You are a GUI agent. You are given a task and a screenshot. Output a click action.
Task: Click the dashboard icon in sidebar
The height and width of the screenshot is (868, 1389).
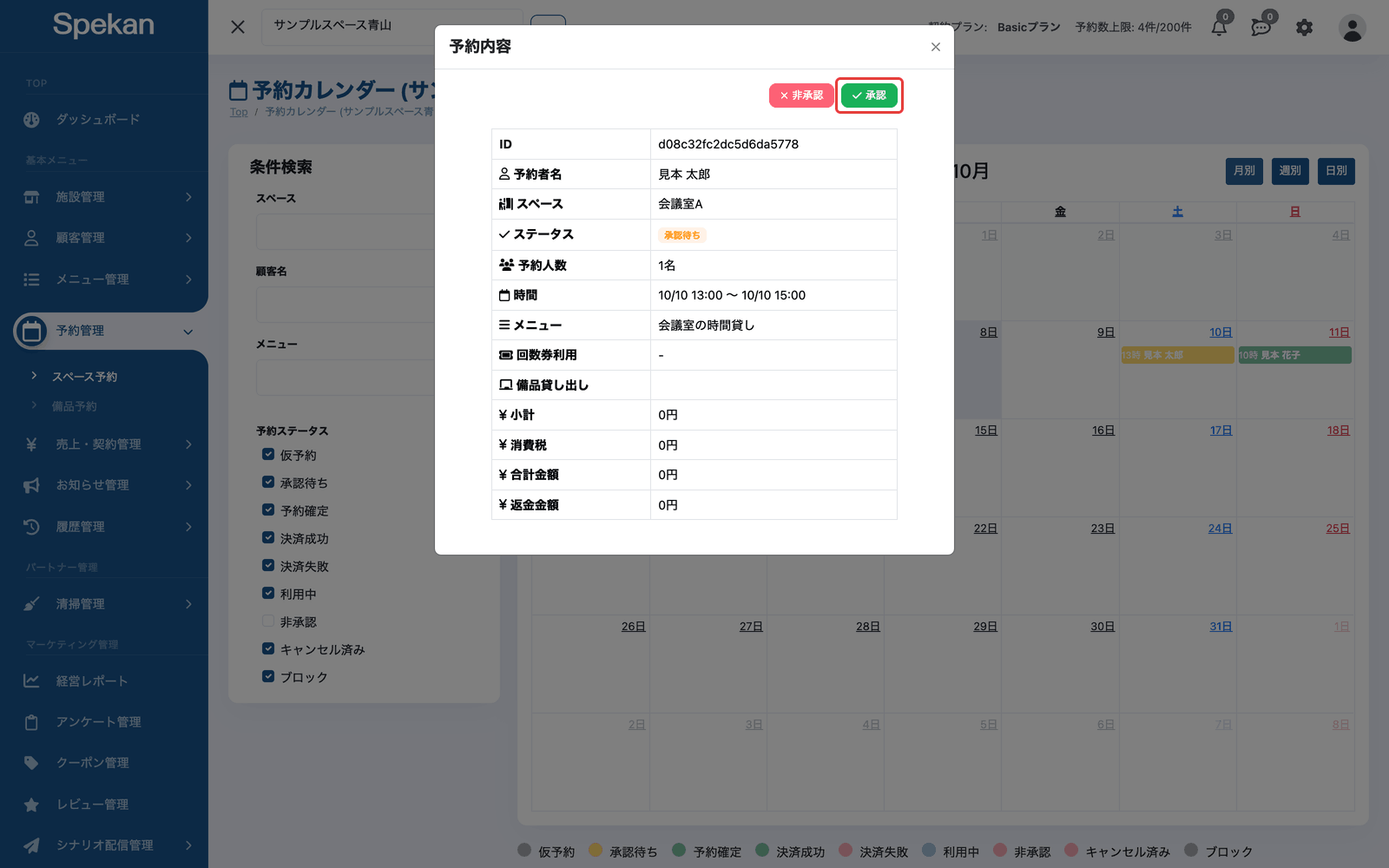[x=31, y=120]
